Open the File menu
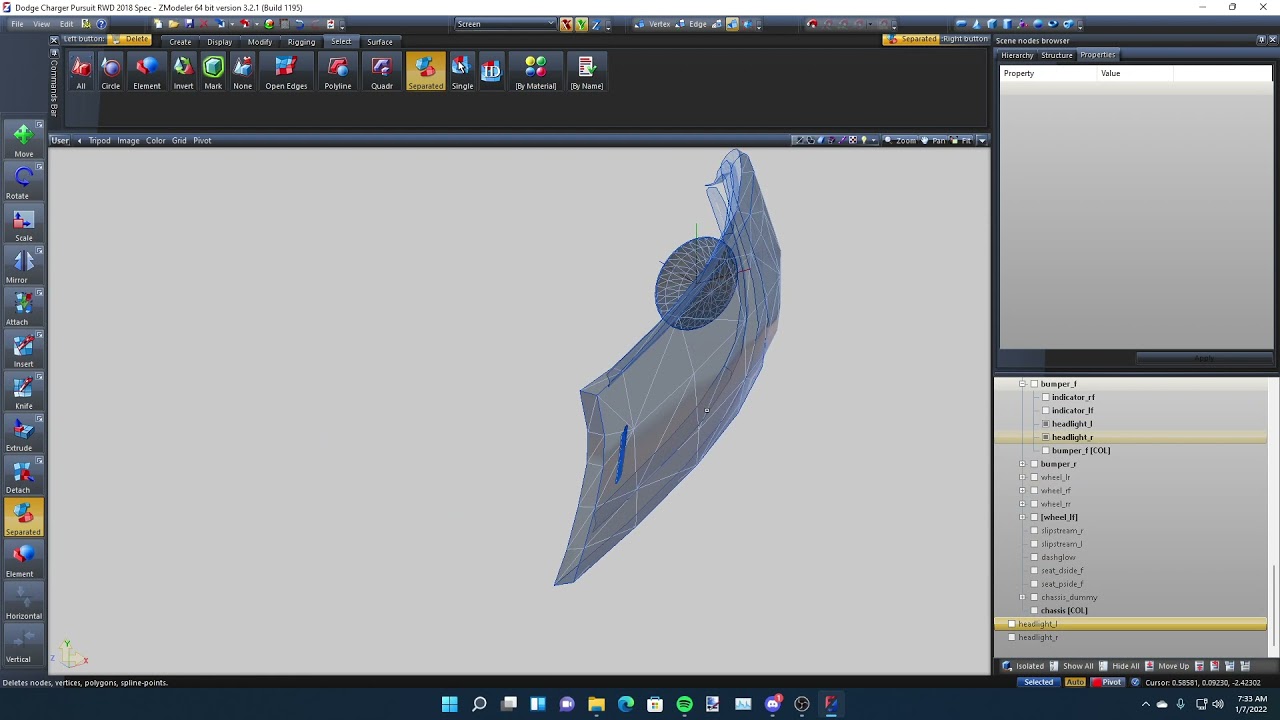Viewport: 1280px width, 720px height. 17,24
